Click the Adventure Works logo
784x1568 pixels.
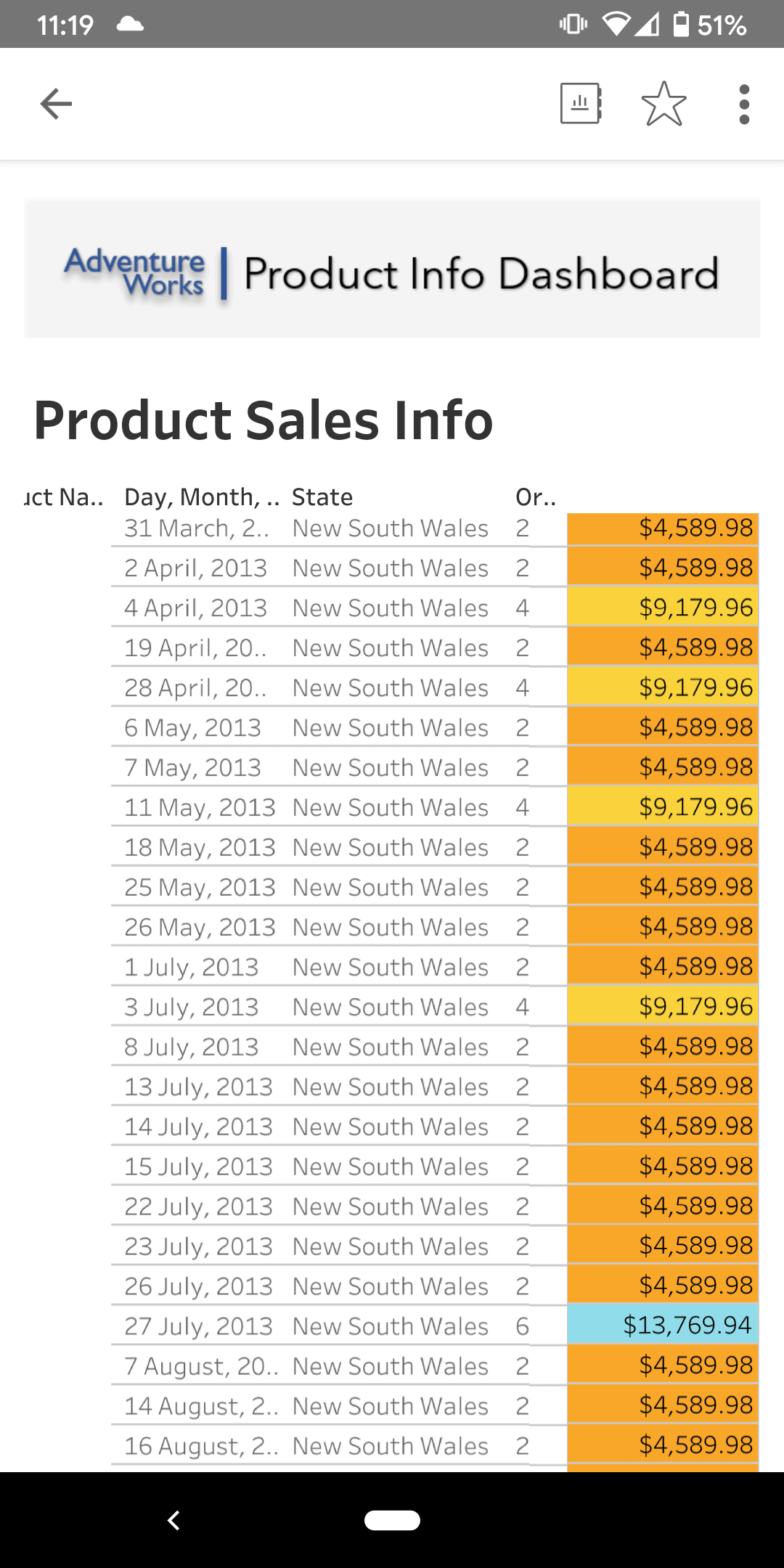tap(135, 274)
